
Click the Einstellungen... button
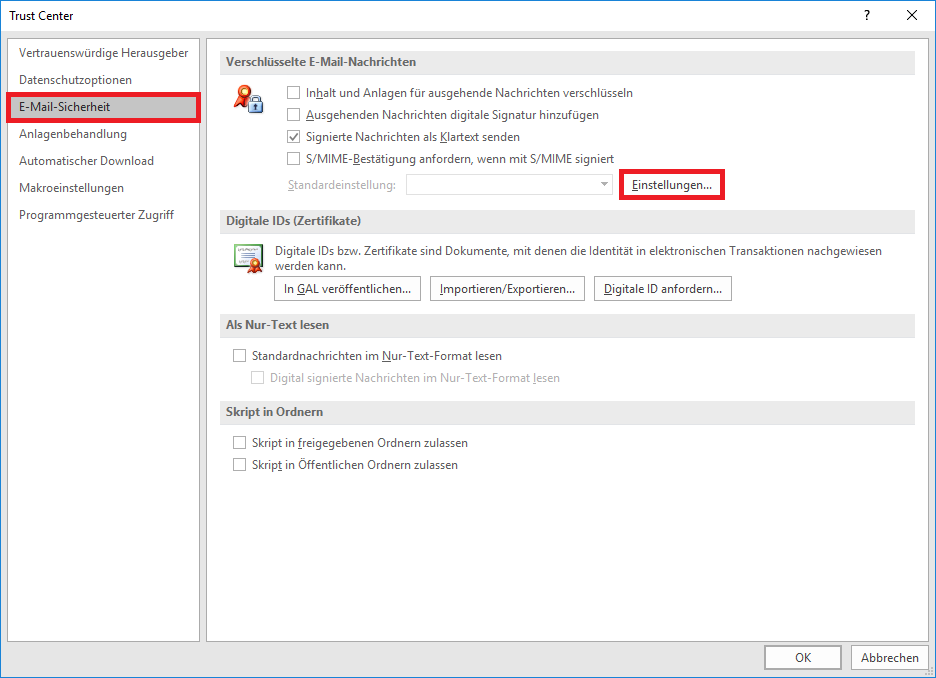pyautogui.click(x=671, y=186)
